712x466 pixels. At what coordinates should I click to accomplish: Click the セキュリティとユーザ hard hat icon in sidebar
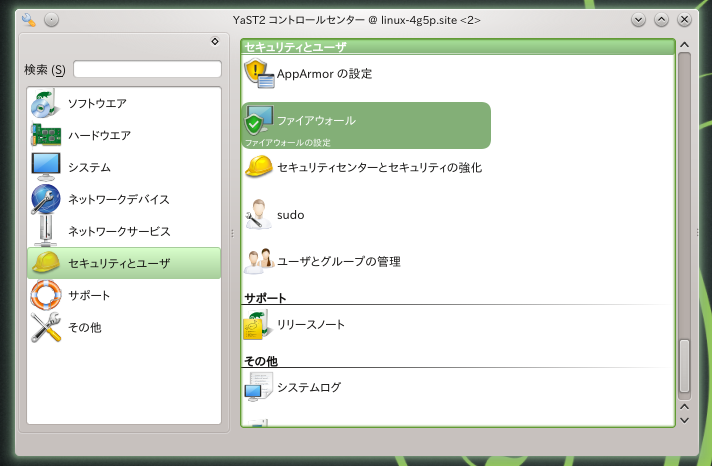[x=45, y=263]
